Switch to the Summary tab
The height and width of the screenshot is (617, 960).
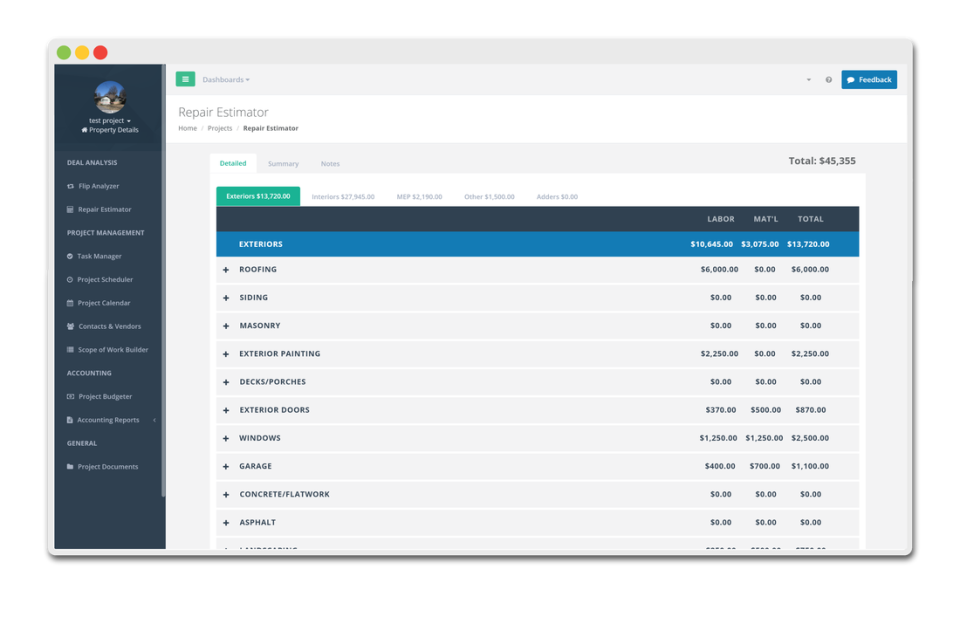click(283, 164)
